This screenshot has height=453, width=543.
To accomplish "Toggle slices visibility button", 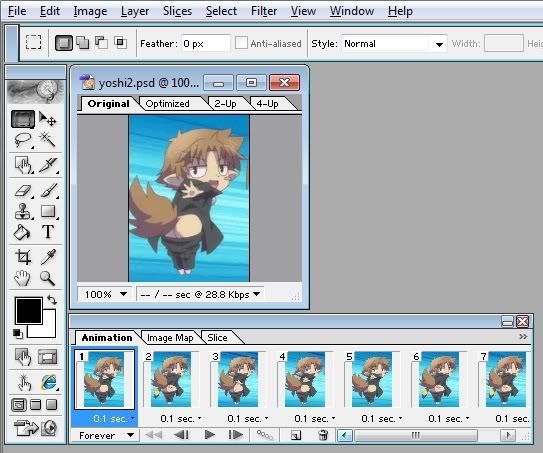I will 47,357.
